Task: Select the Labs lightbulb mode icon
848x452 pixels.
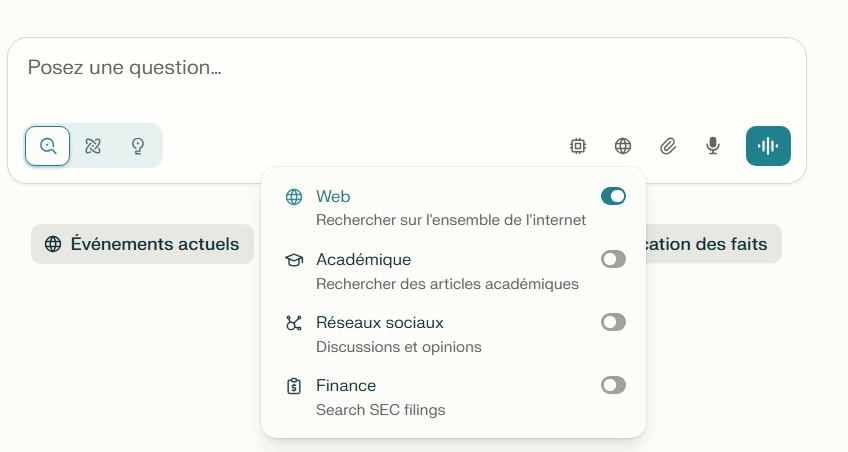Action: pos(138,146)
